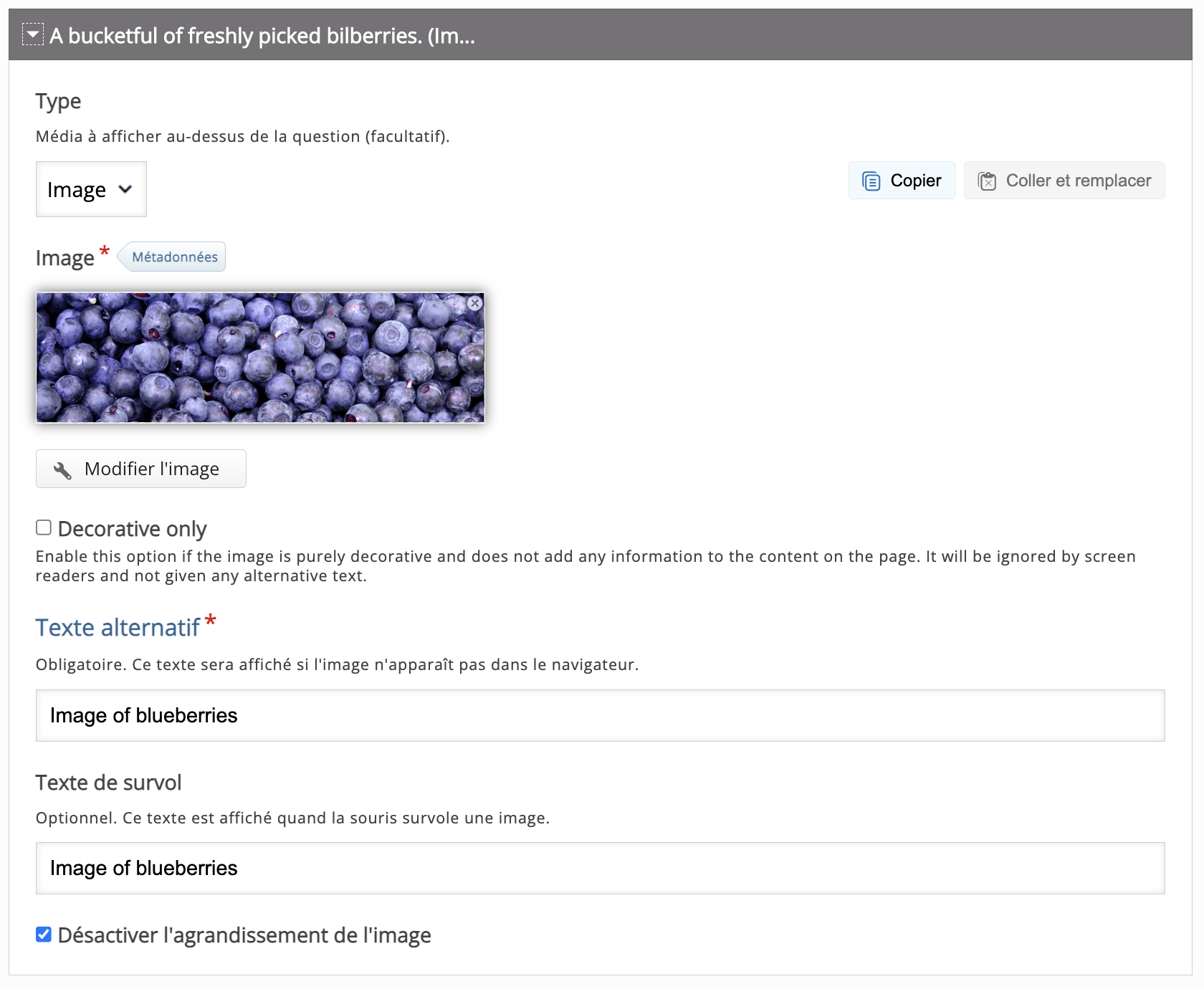
Task: Click the 'A bucketful of freshly picked bilberries' header title
Action: (x=262, y=36)
